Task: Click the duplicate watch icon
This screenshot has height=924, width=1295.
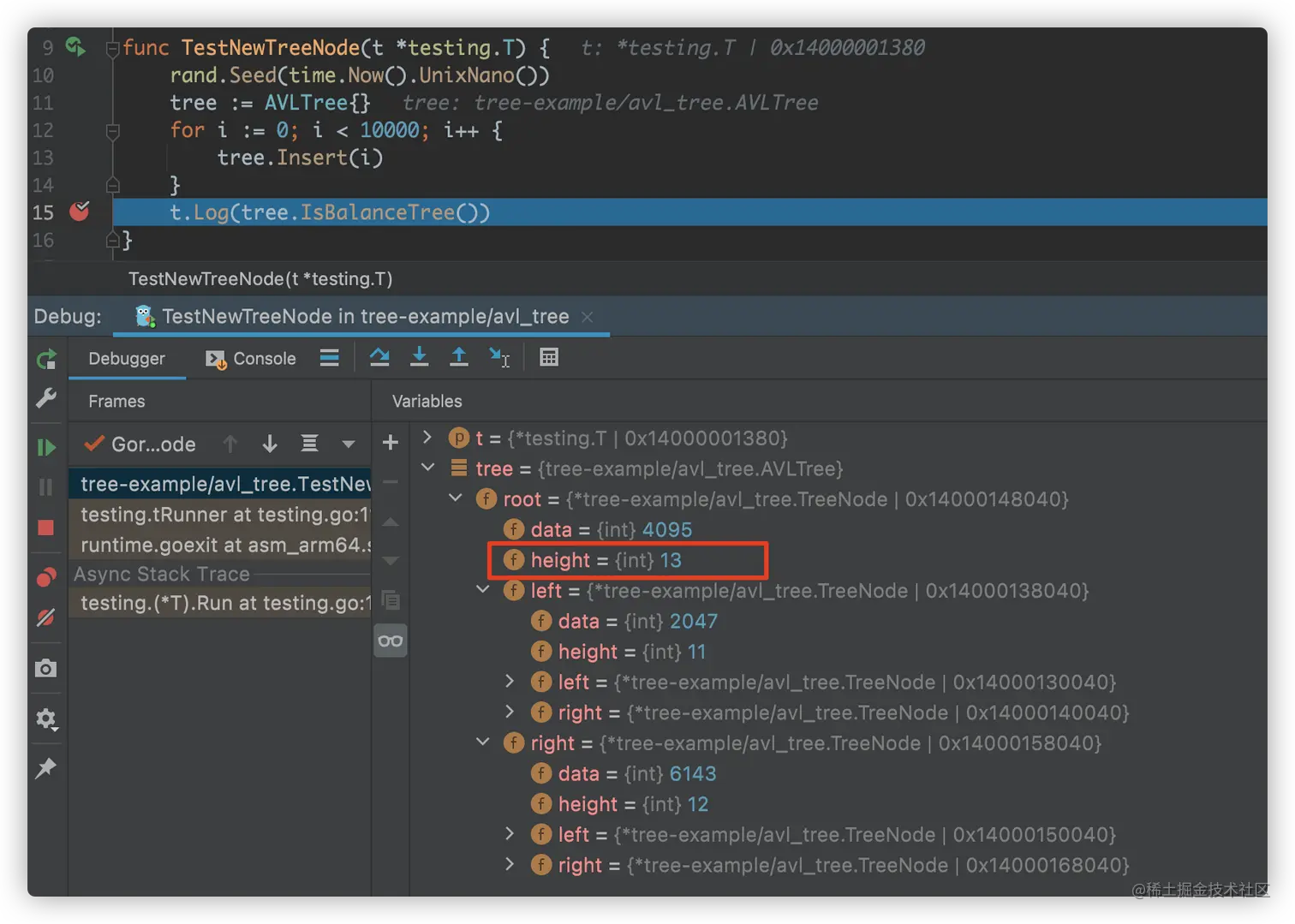Action: tap(391, 600)
